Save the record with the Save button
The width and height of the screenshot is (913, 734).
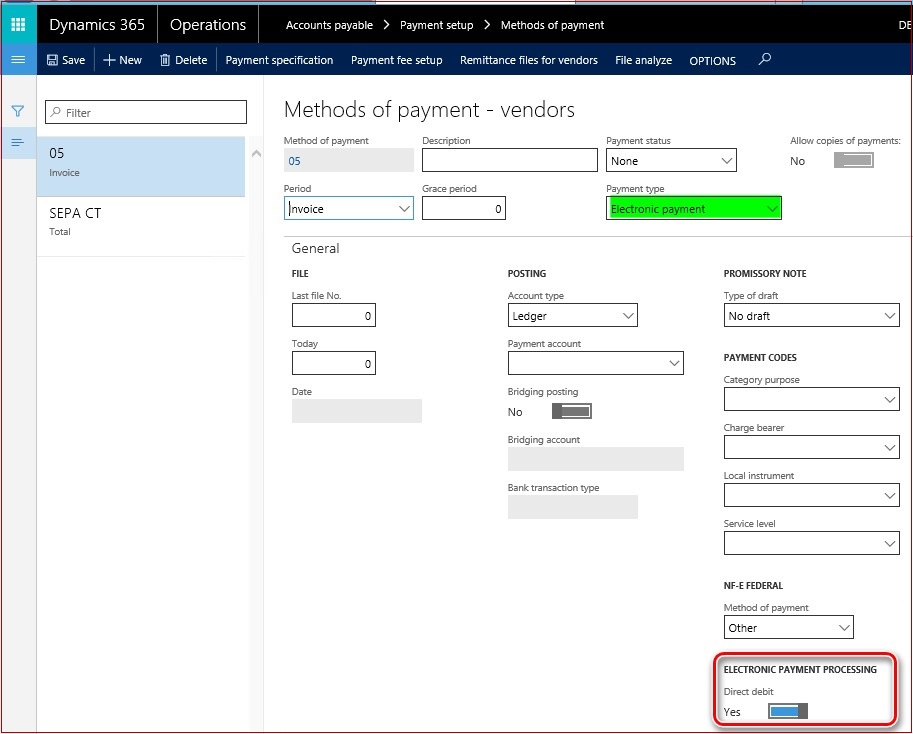pos(66,60)
